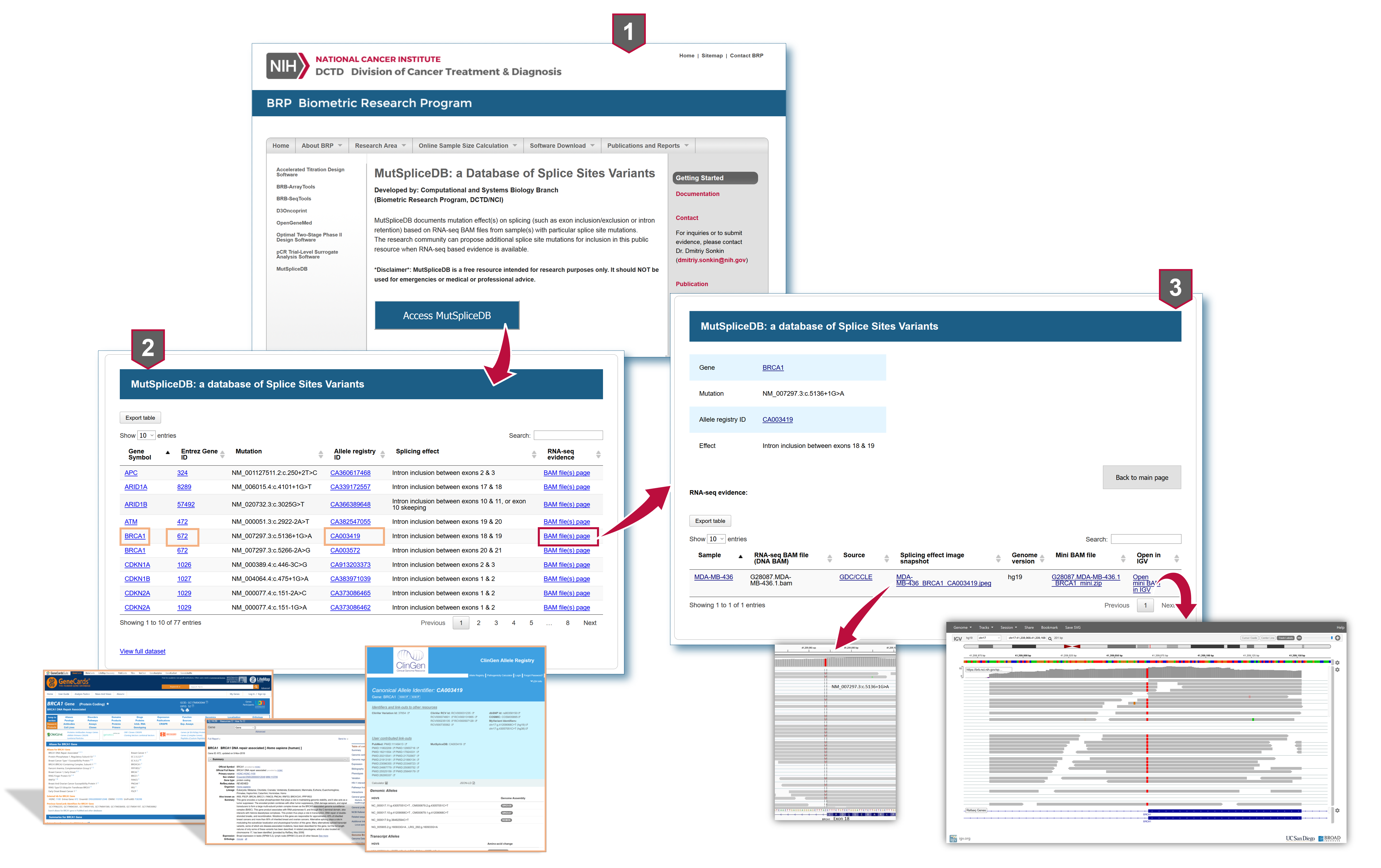Expand Online Sample Size Calculation menu
The width and height of the screenshot is (1381, 868).
click(467, 146)
